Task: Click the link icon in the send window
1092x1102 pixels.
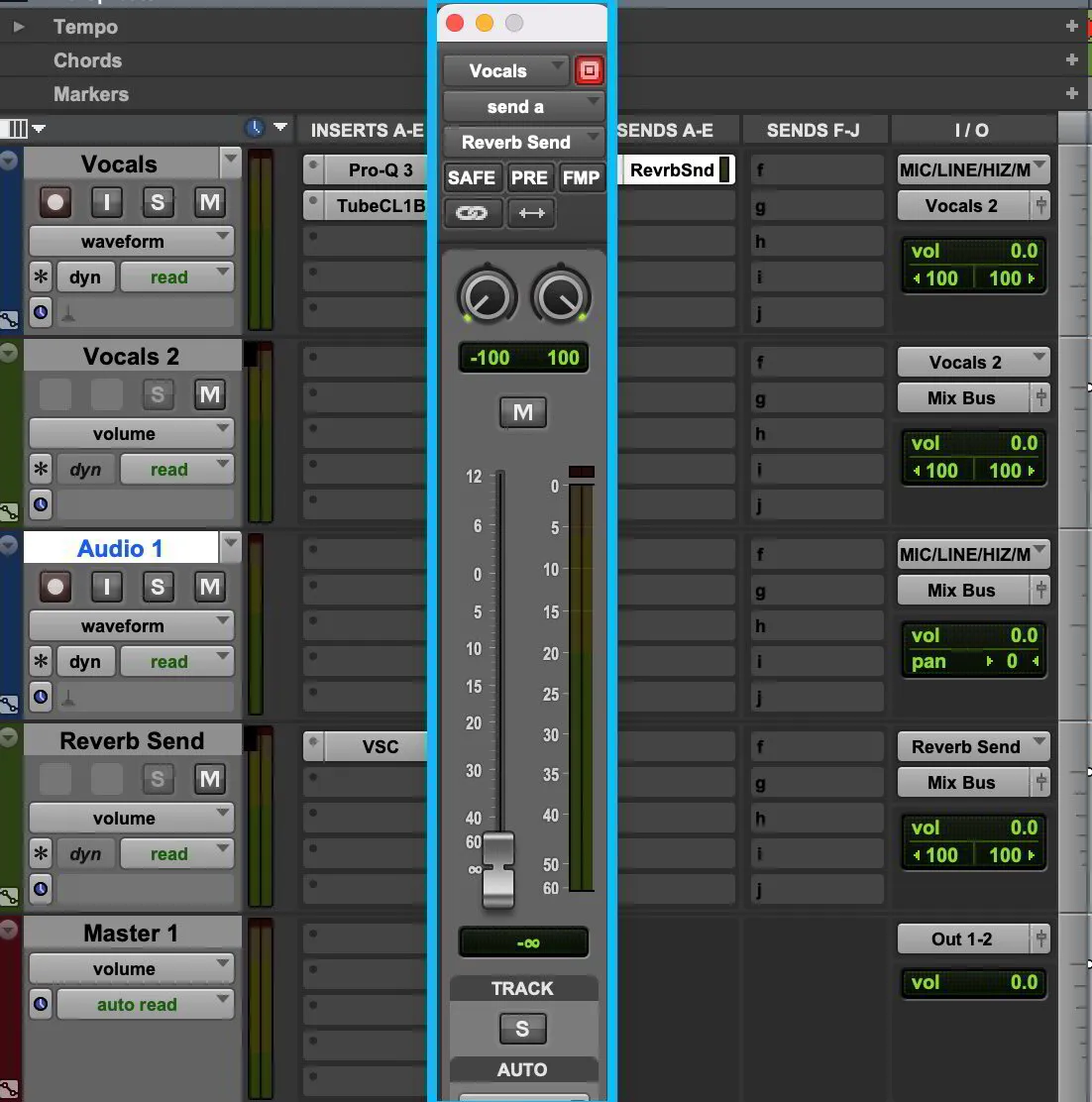Action: (x=473, y=213)
